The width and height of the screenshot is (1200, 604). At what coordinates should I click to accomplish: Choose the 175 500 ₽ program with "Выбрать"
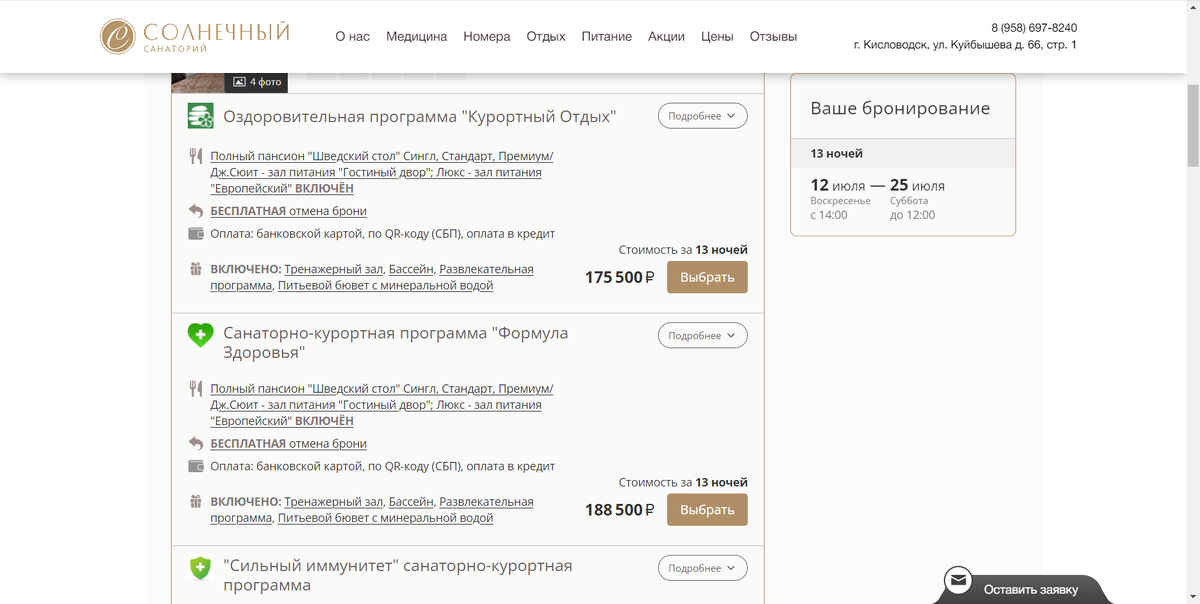coord(707,277)
